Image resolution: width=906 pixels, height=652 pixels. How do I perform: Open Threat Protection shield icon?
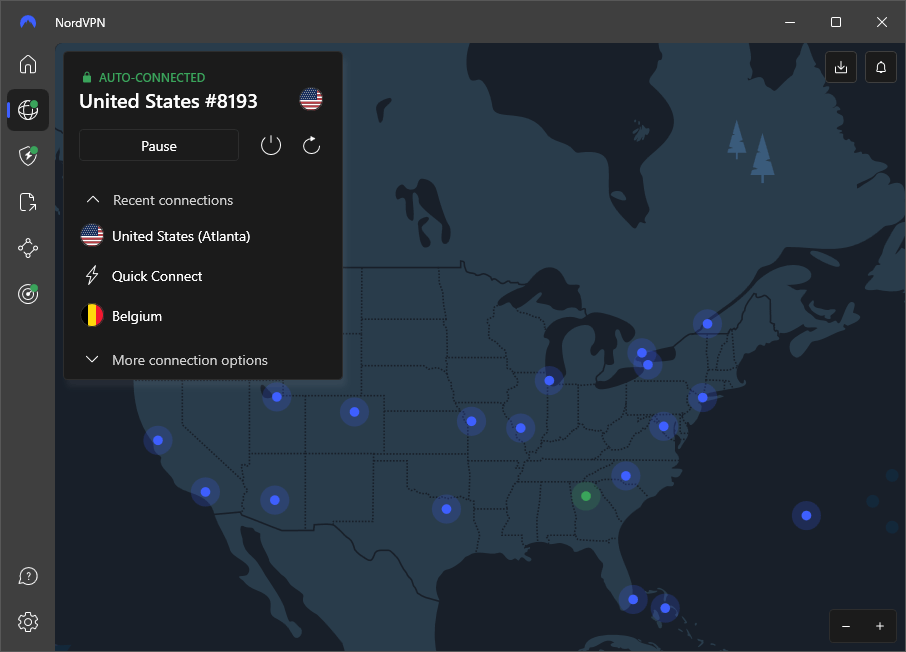click(28, 156)
